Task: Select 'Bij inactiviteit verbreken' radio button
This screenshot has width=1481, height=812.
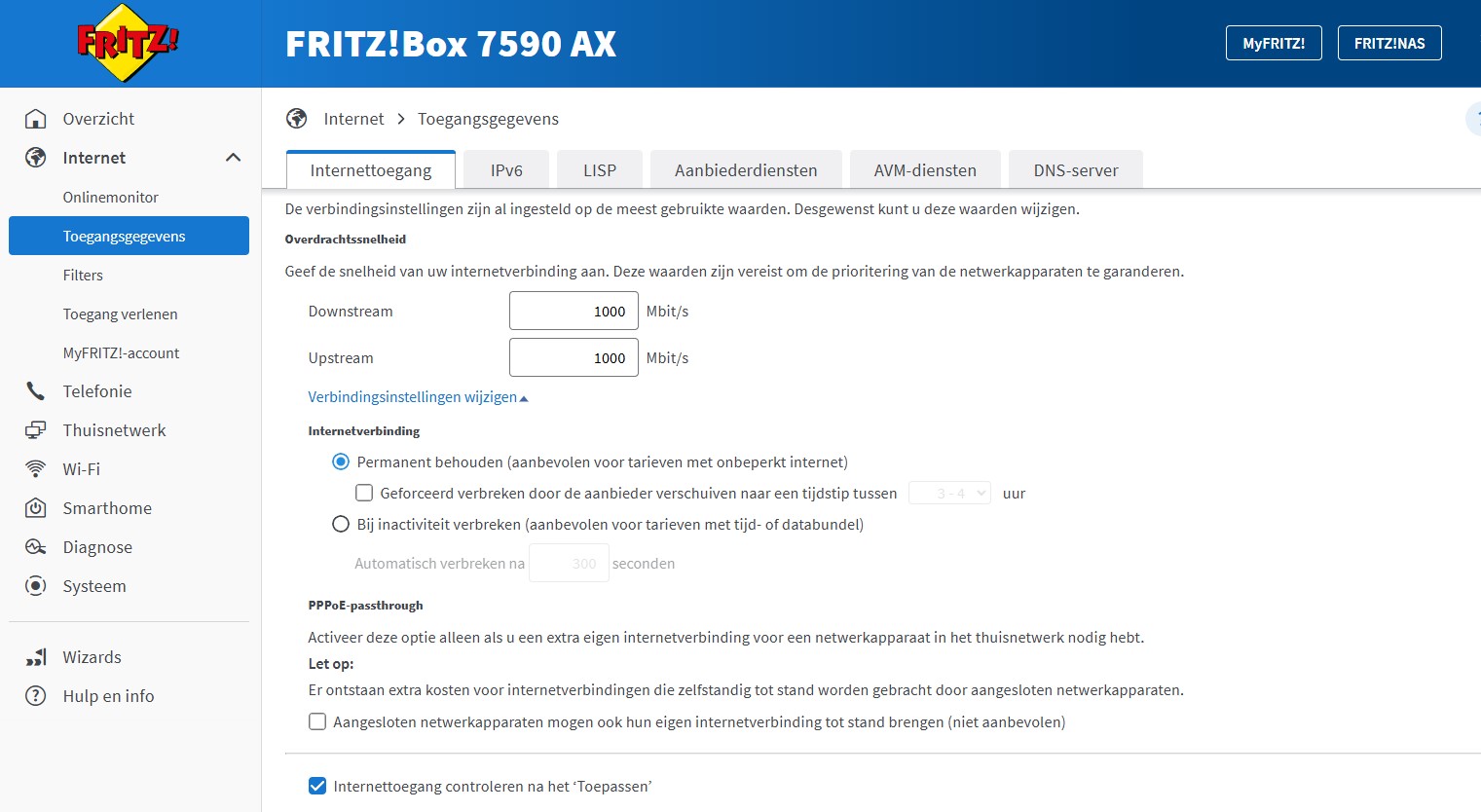Action: [x=341, y=525]
